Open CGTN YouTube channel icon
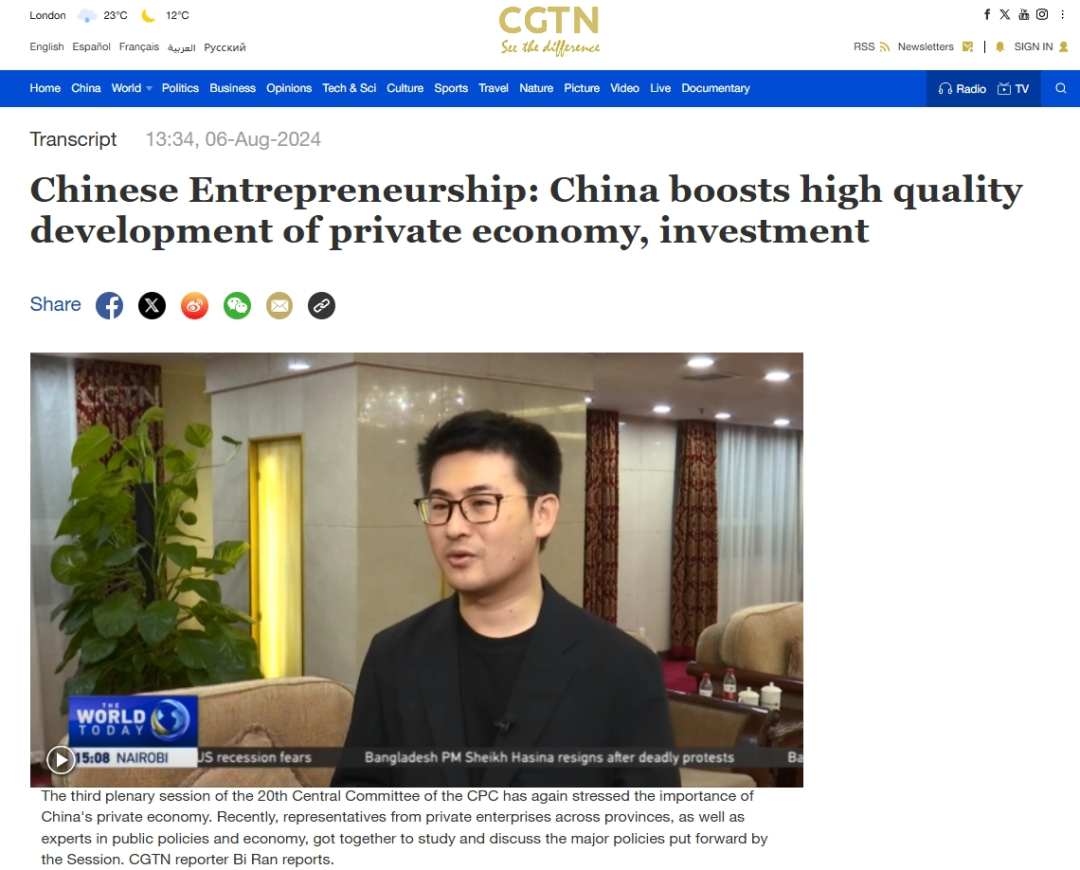This screenshot has height=870, width=1080. tap(1024, 14)
